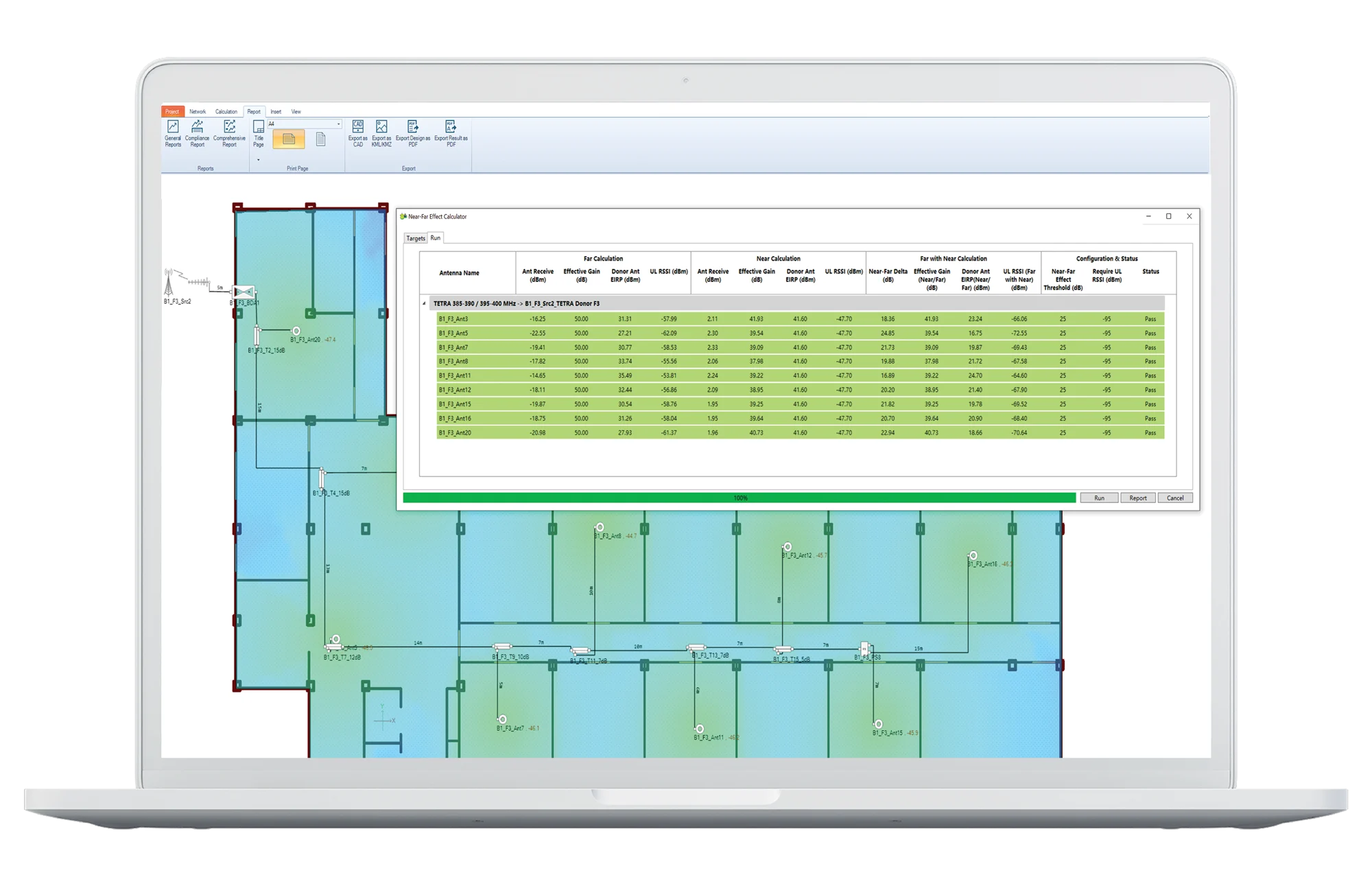Click the green 100% progress bar
The height and width of the screenshot is (886, 1372).
pos(740,498)
